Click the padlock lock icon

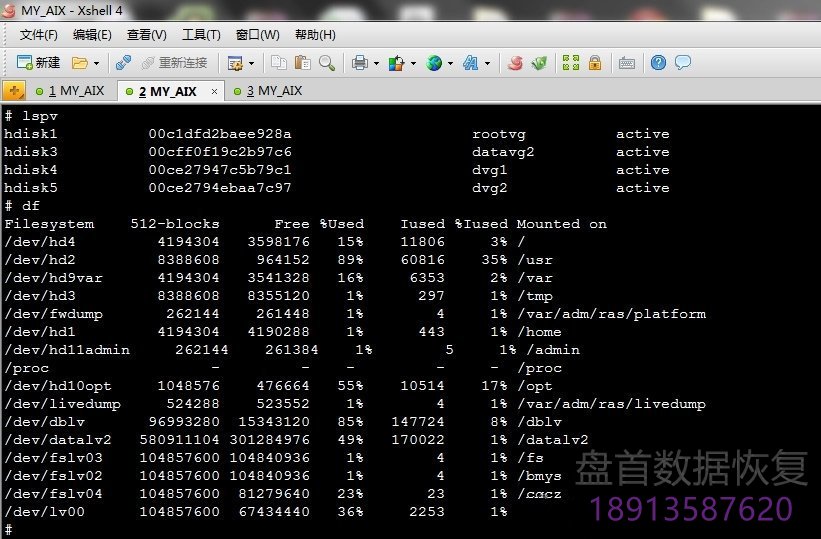[595, 63]
